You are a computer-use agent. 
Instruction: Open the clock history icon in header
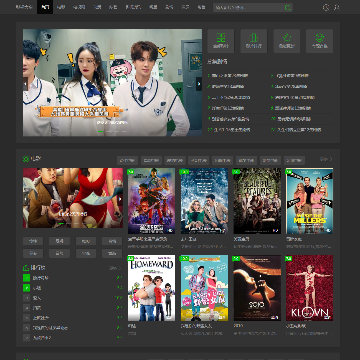326,7
